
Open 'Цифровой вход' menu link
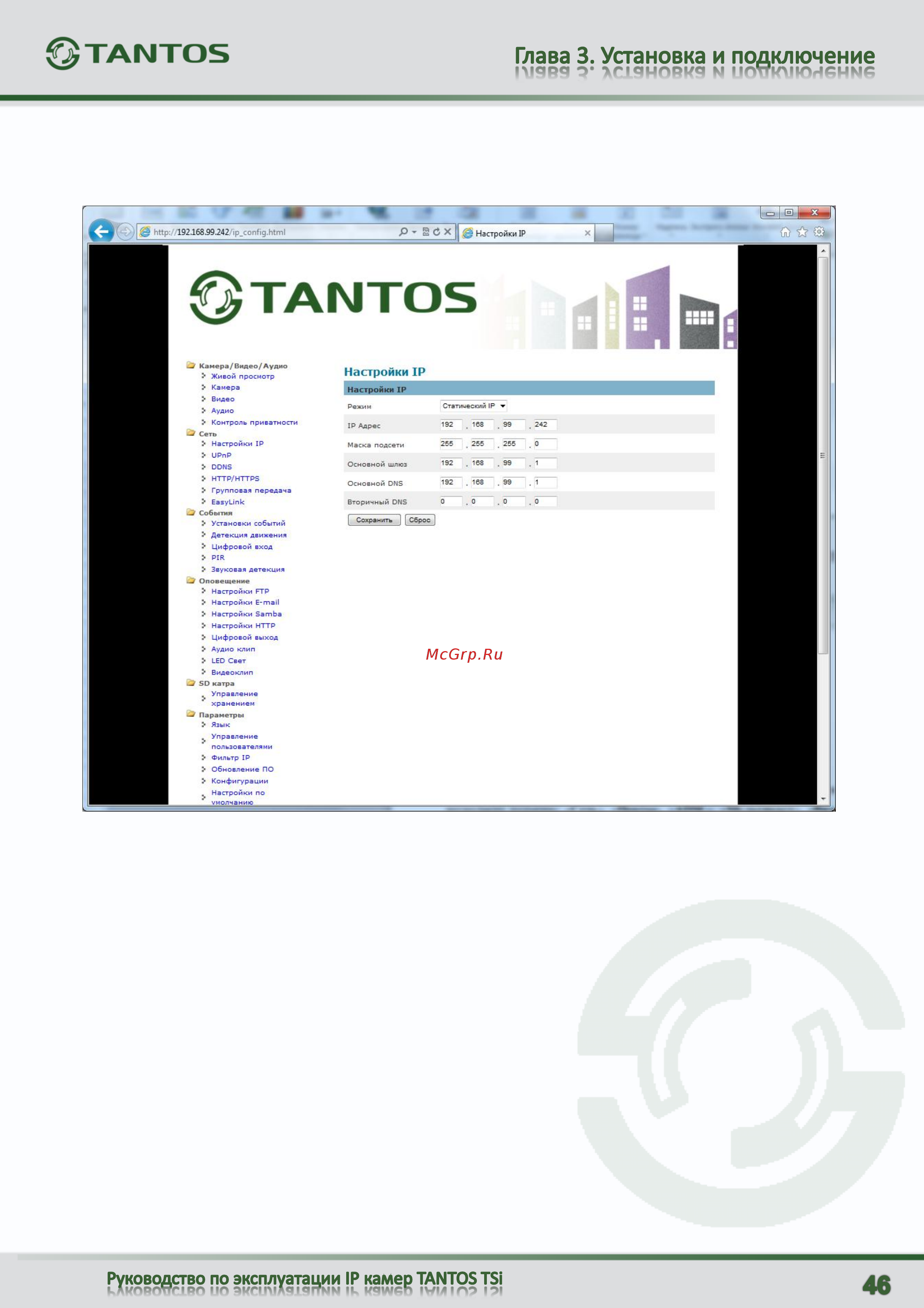coord(241,547)
